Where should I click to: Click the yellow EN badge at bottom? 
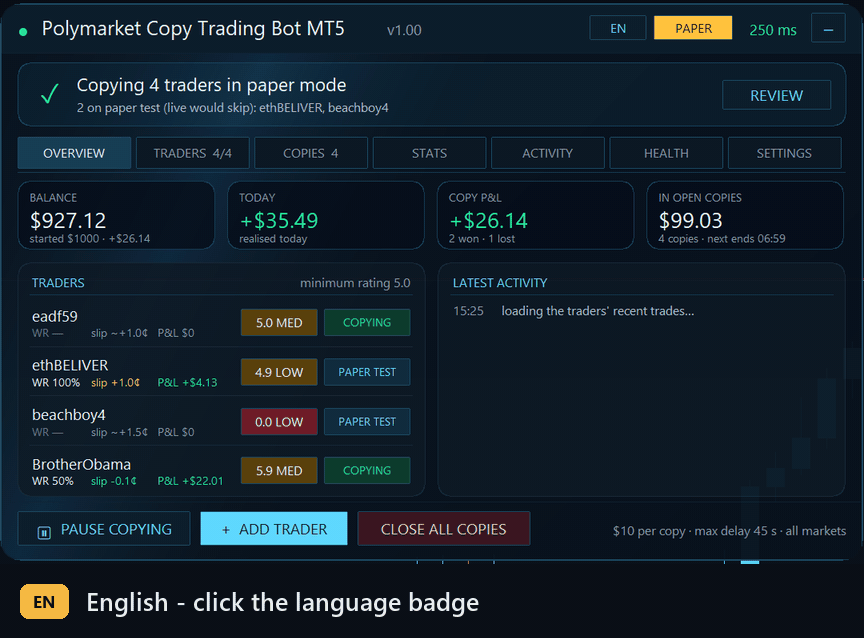[x=44, y=602]
